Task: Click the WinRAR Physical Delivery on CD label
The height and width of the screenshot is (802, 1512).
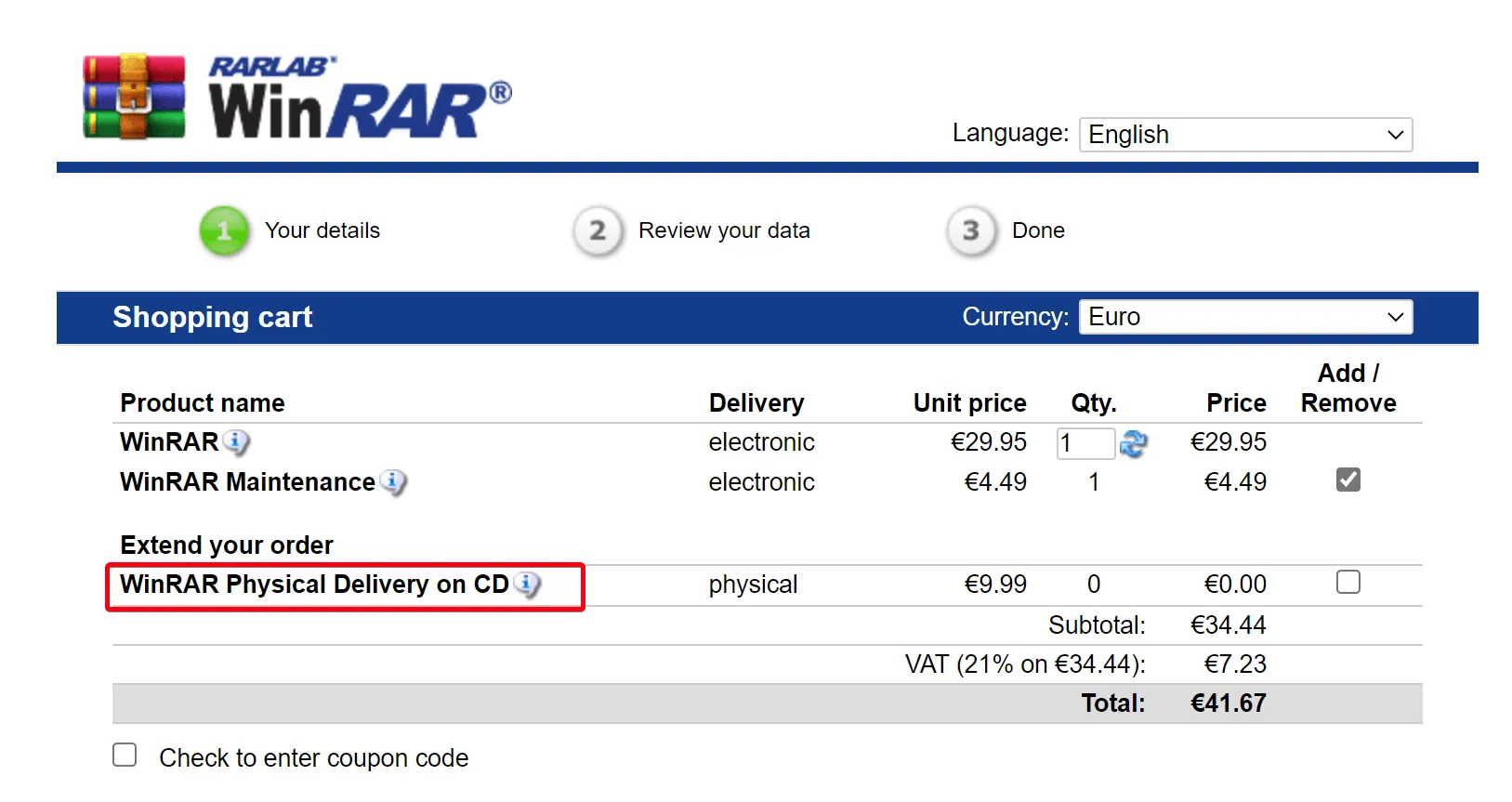Action: (316, 585)
